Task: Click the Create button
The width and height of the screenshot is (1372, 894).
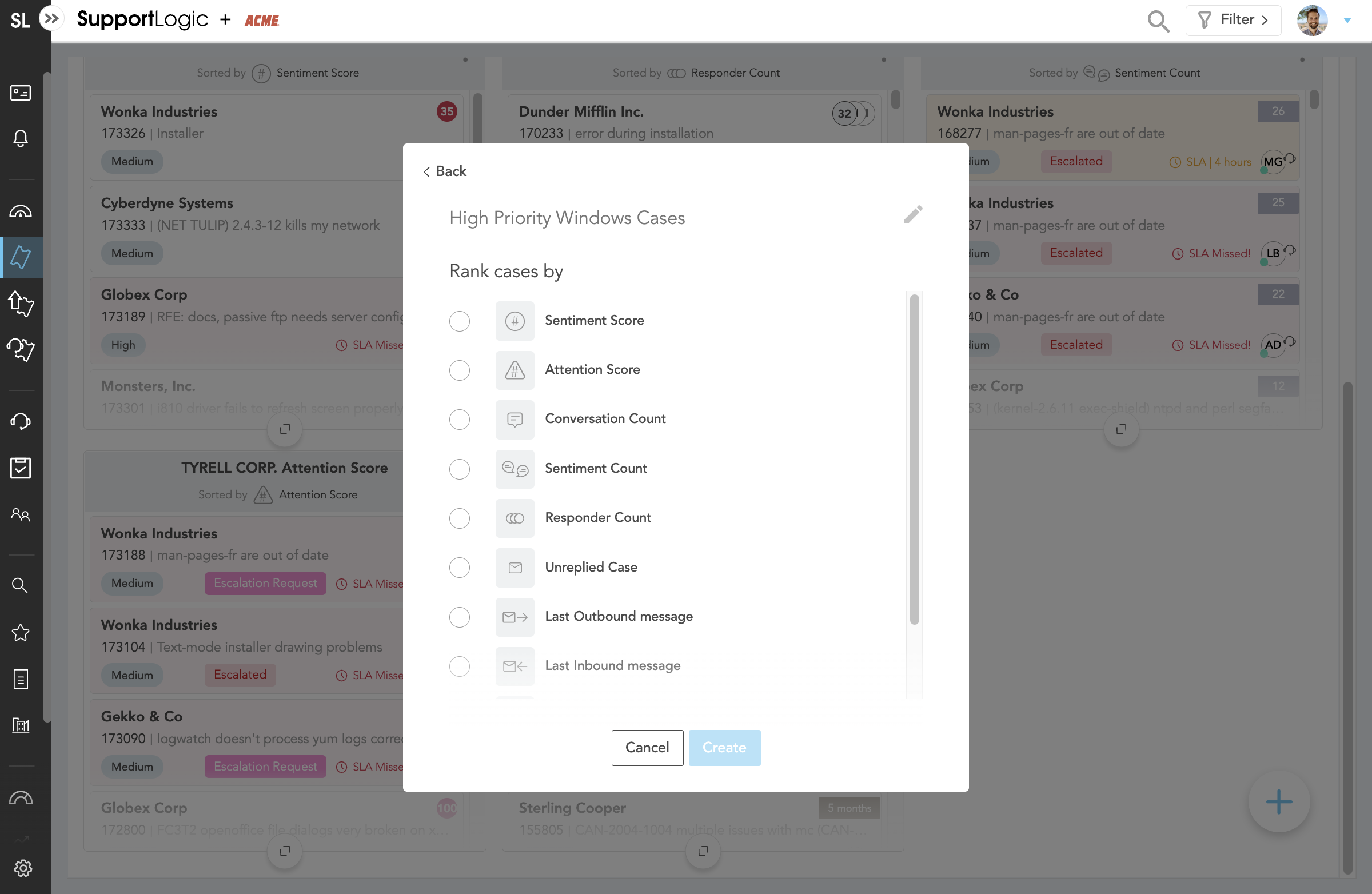Action: tap(724, 747)
